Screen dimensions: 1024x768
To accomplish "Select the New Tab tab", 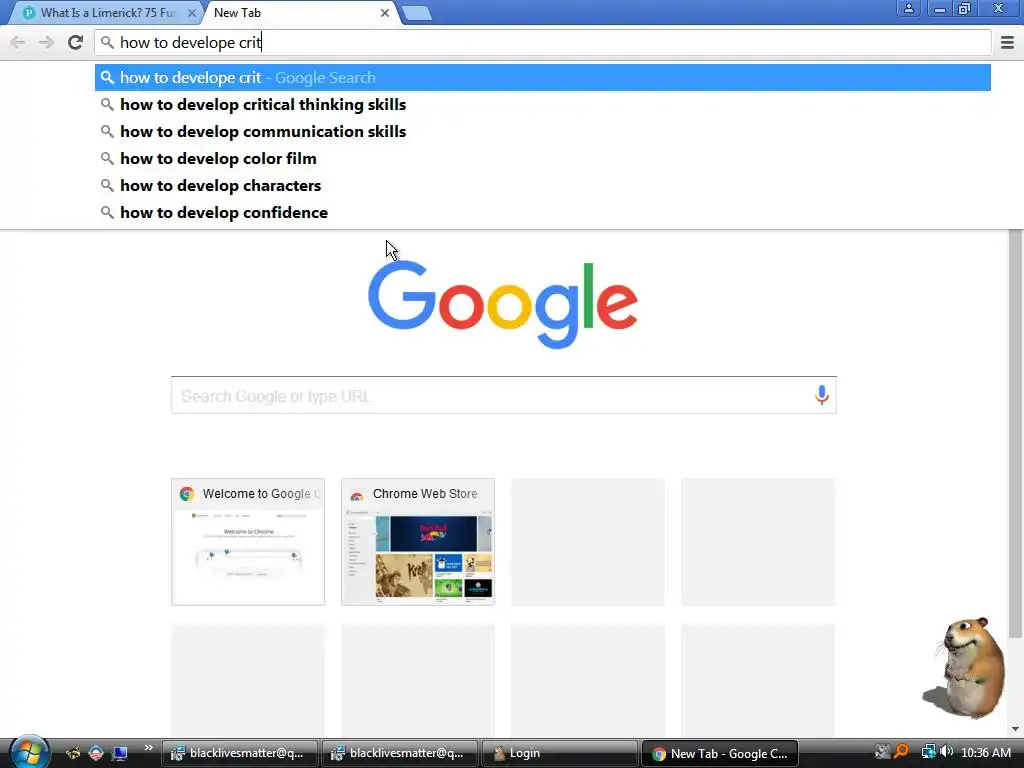I will pyautogui.click(x=300, y=13).
